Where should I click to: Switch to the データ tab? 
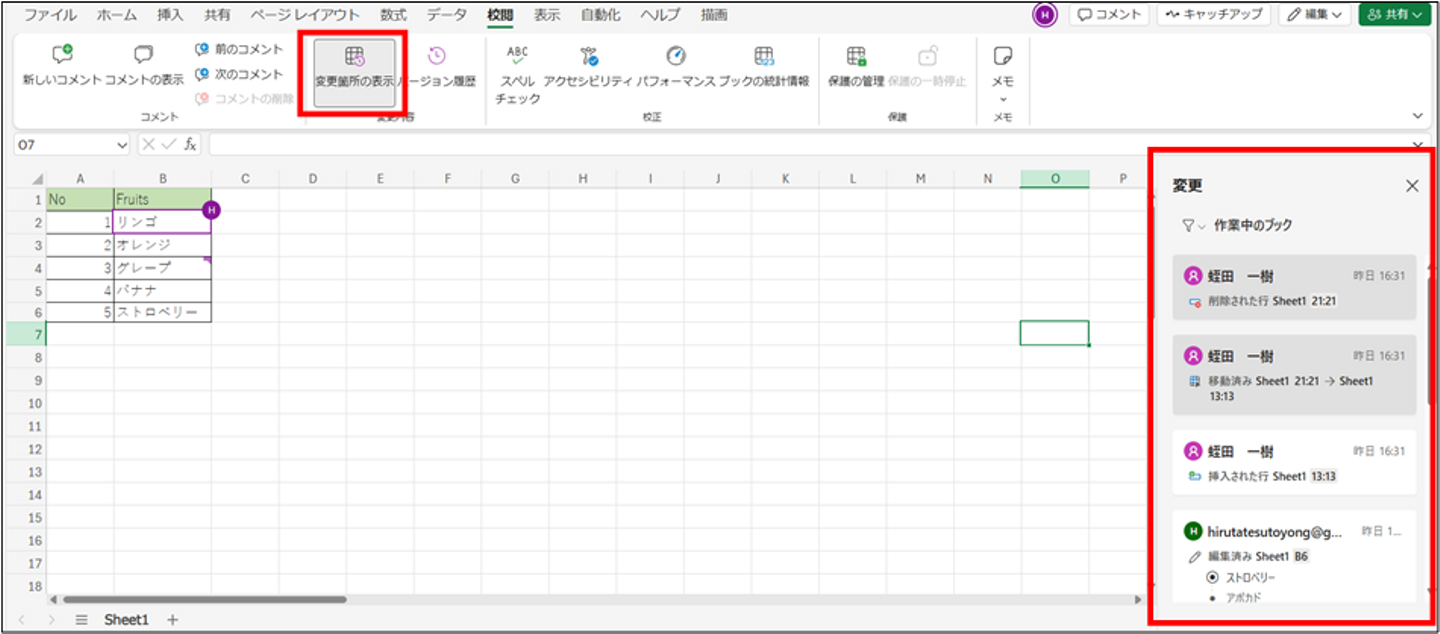(446, 15)
